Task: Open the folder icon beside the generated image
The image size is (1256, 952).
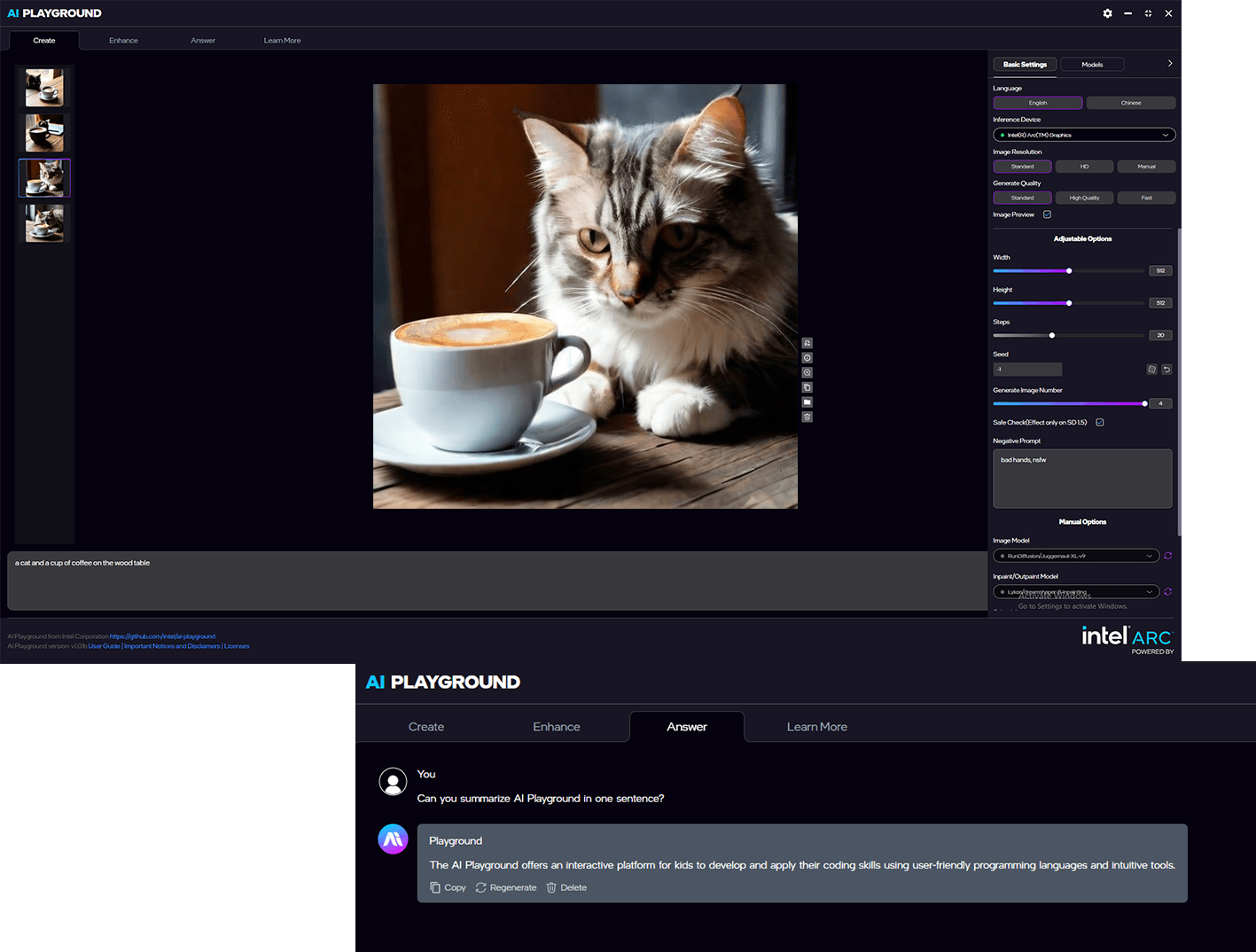Action: pos(807,402)
